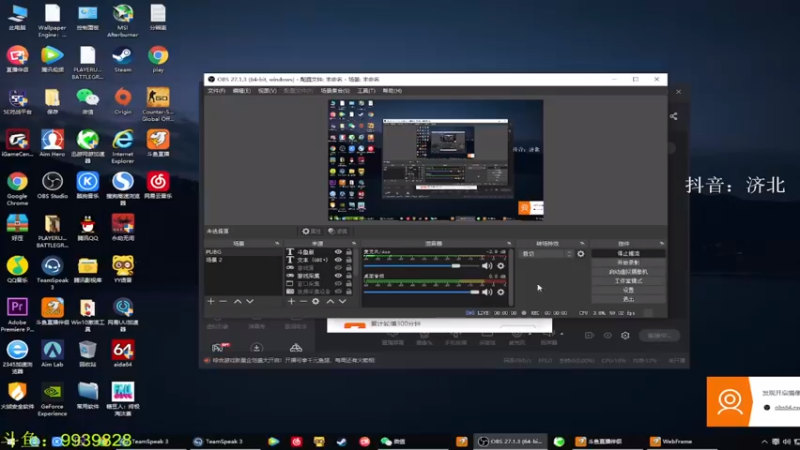Open the 工具(T) menu in OBS

(x=366, y=91)
